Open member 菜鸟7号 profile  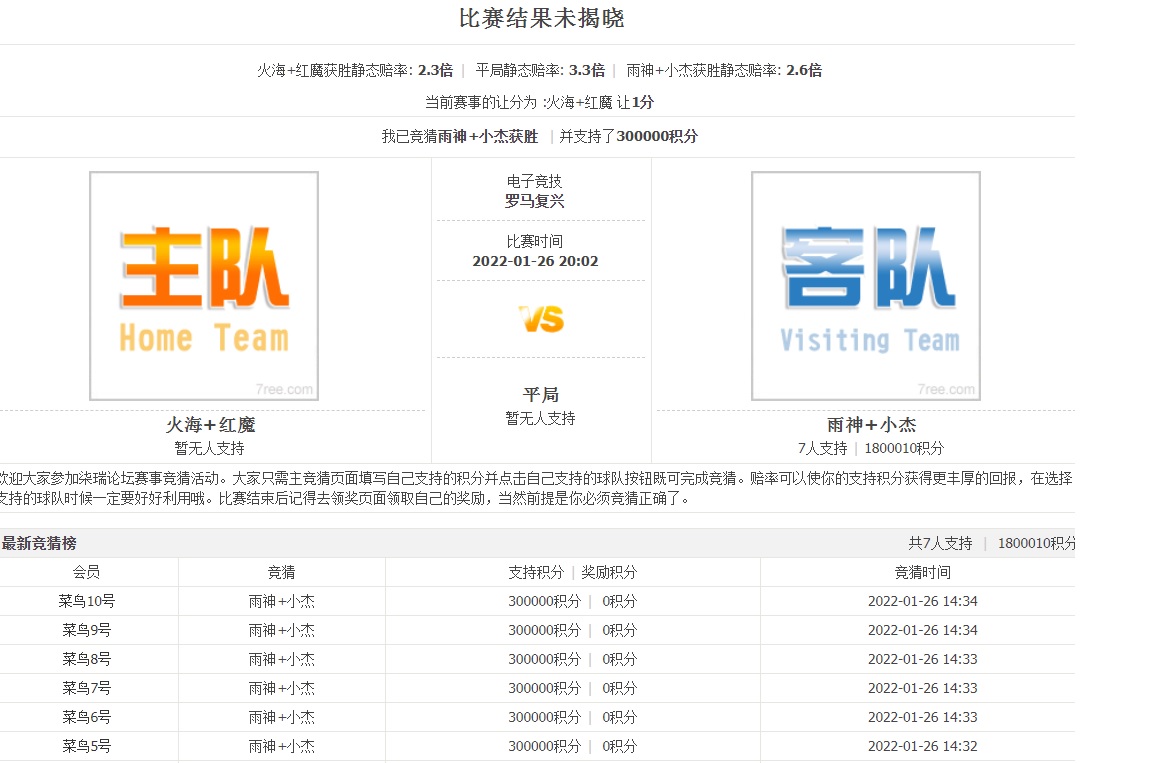(87, 689)
